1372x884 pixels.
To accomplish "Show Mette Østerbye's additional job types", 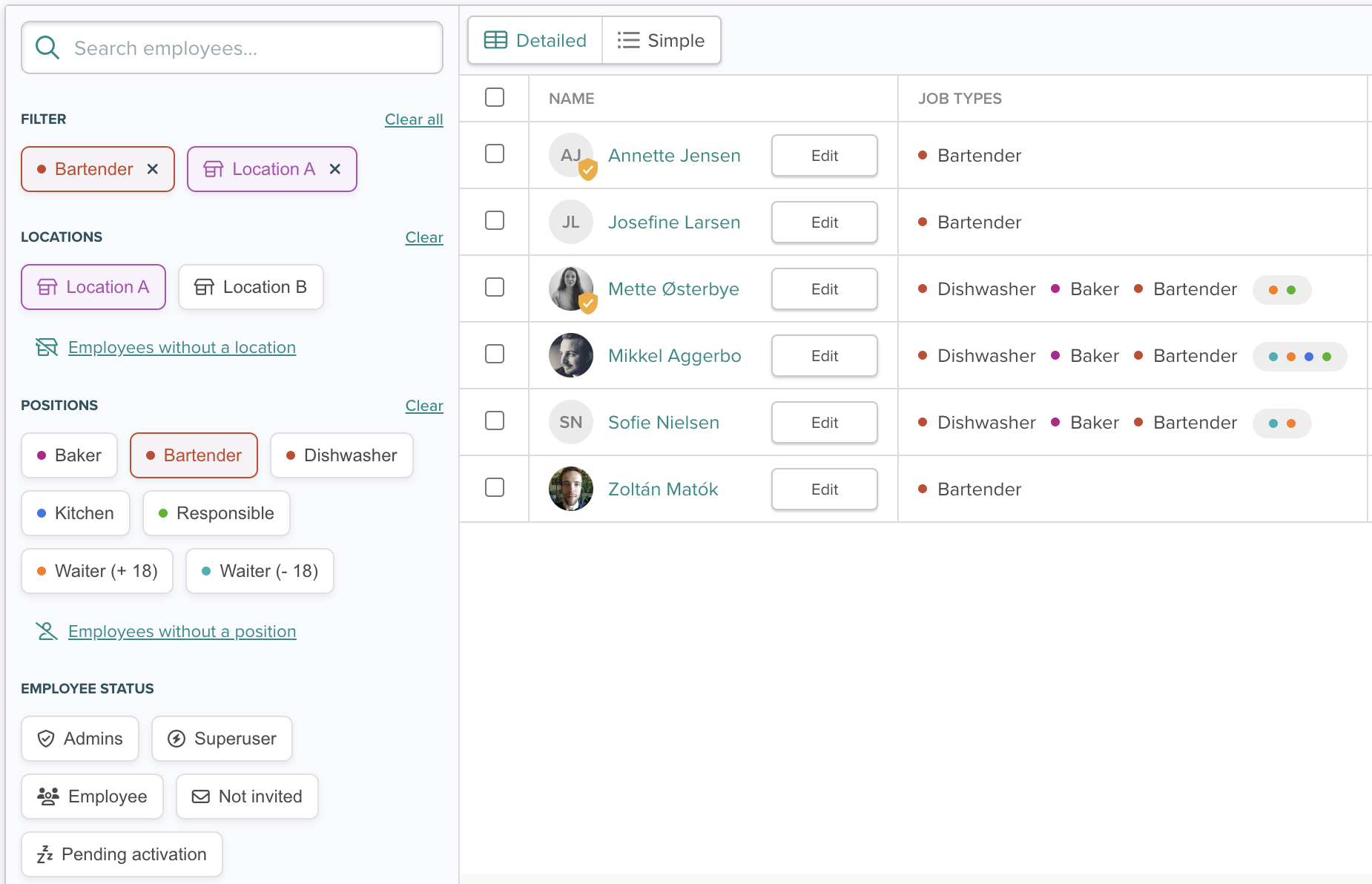I will click(1282, 290).
